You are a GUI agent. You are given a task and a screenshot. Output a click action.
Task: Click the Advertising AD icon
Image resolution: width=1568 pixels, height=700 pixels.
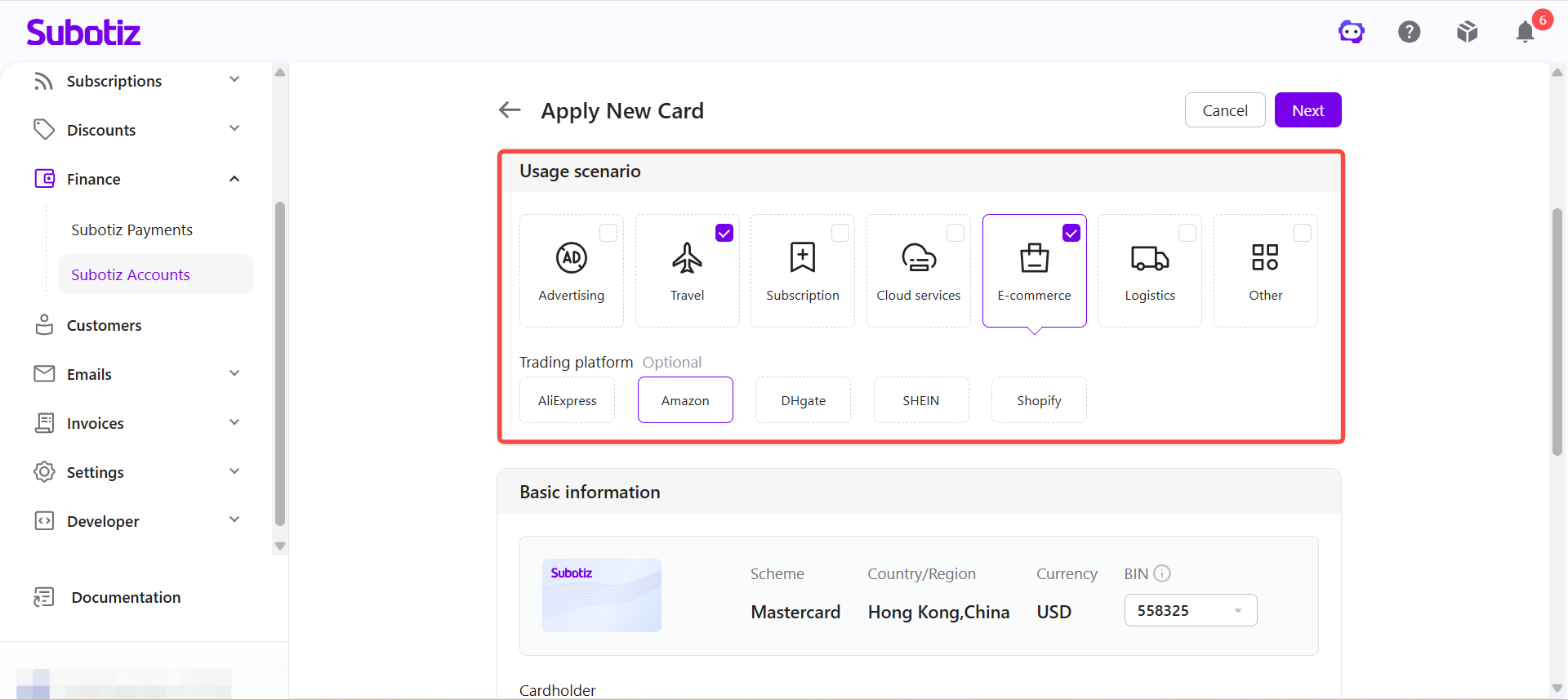[x=572, y=258]
